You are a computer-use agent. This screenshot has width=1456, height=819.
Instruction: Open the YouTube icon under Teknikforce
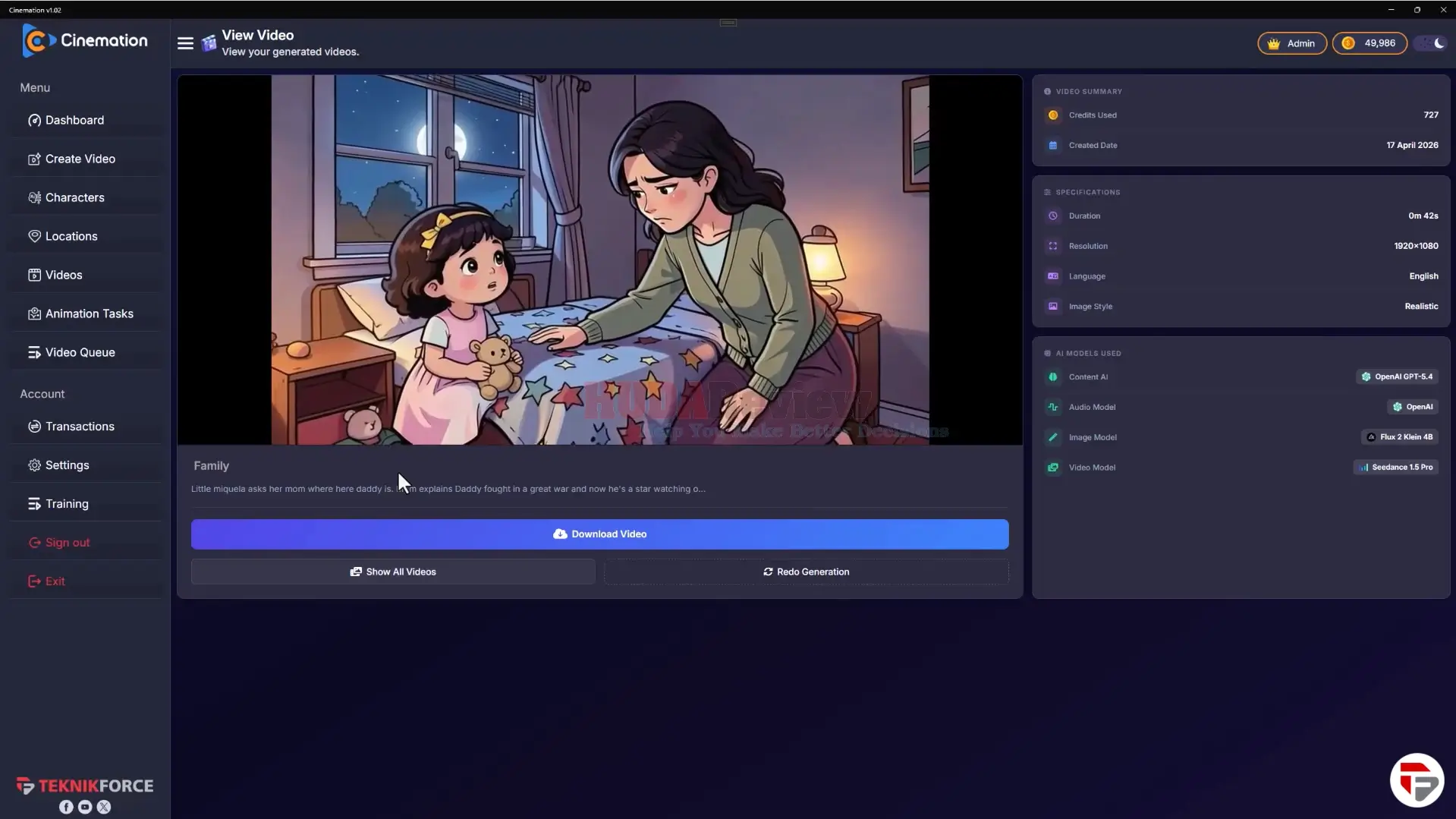point(85,807)
